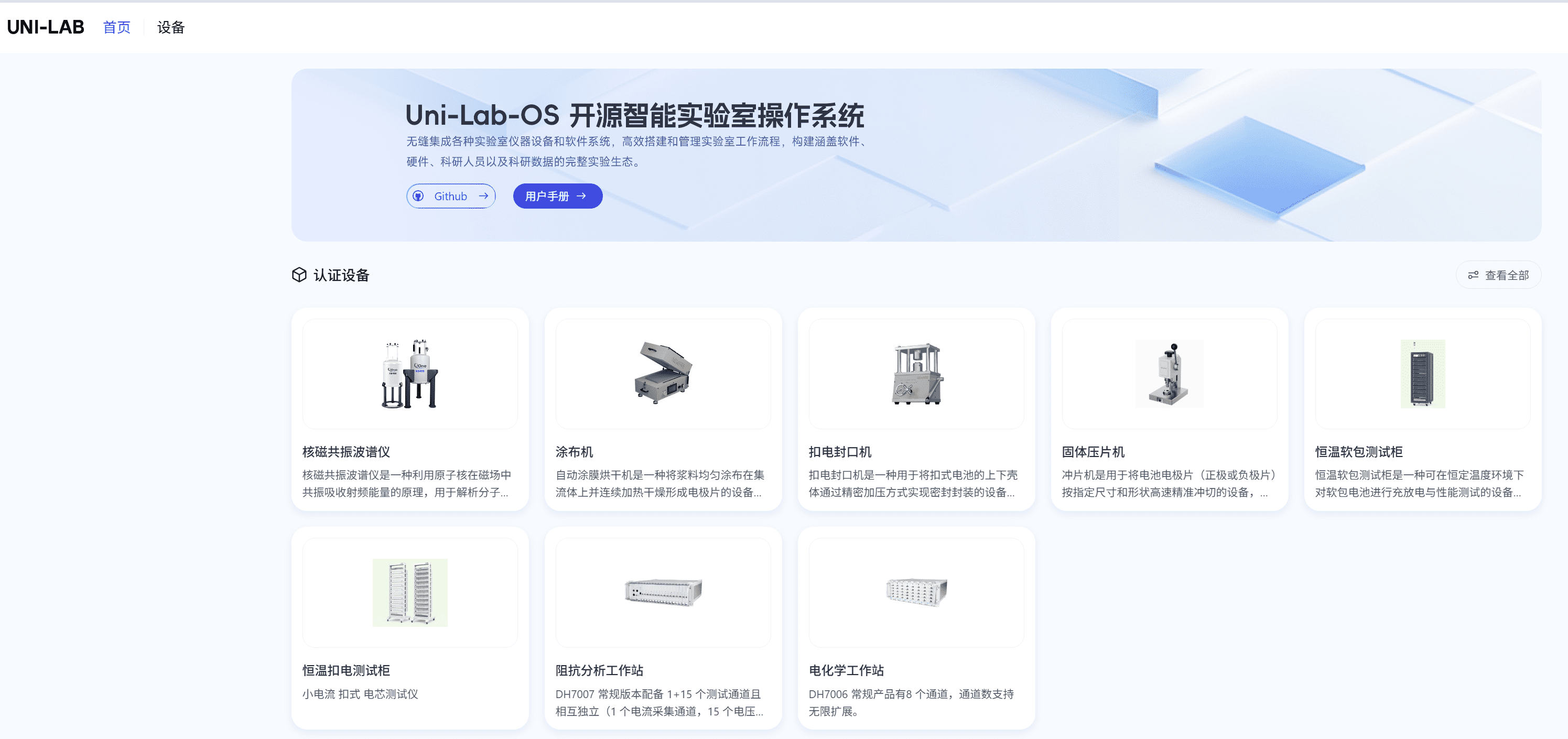Screen dimensions: 1568x739
Task: Click the 核磁共振波谱仪 description text
Action: coord(407,483)
